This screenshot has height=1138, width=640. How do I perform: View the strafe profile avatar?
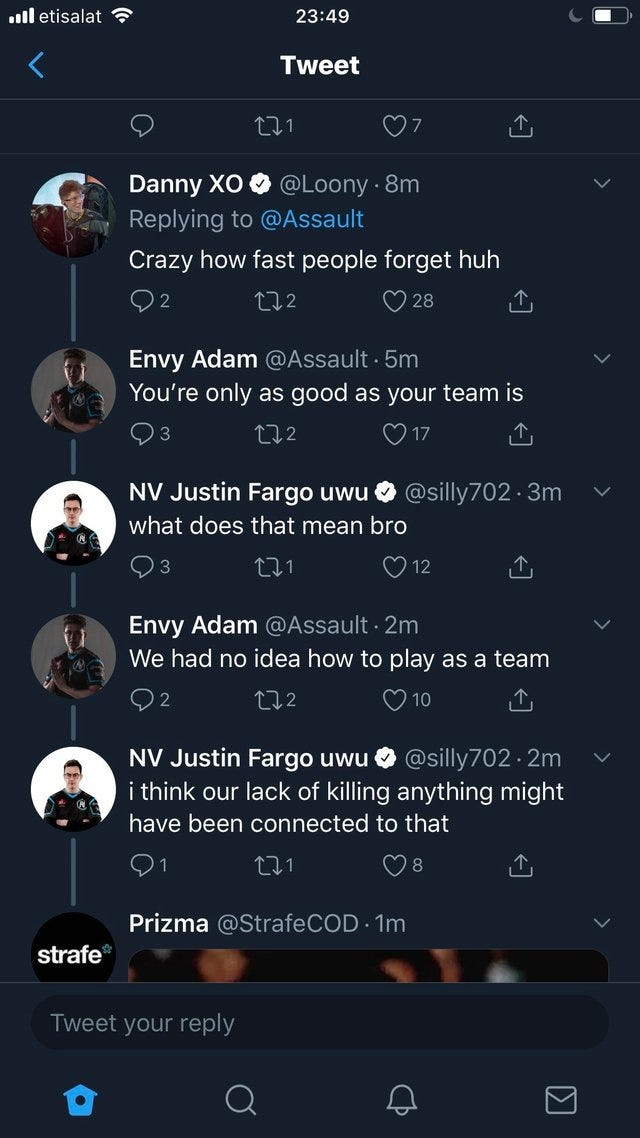(73, 948)
